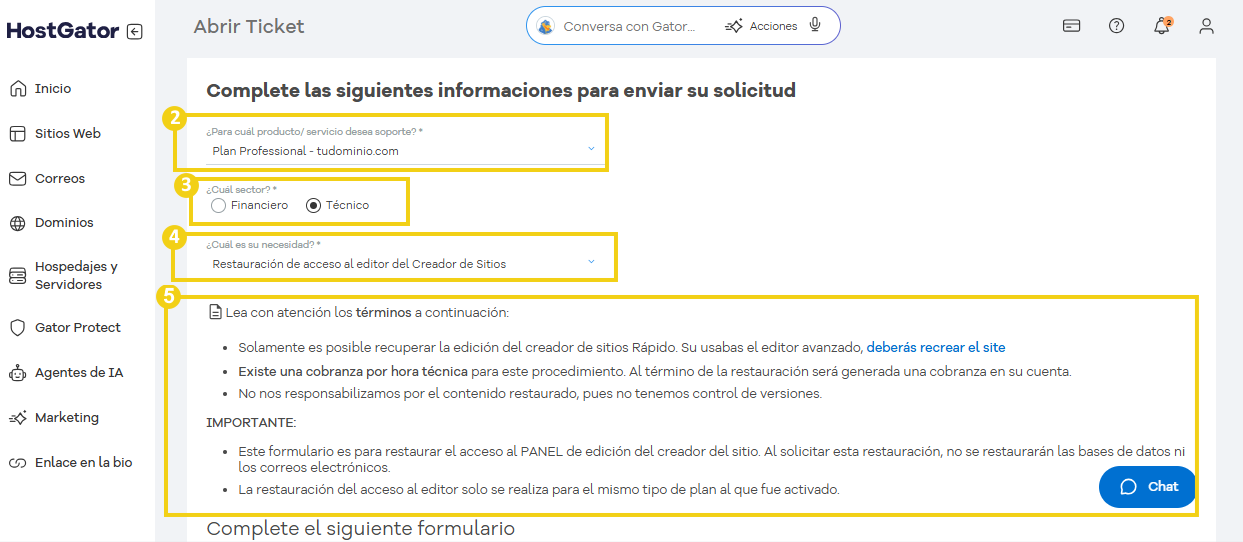
Task: Click the 'Abrir Ticket' page title
Action: point(249,26)
